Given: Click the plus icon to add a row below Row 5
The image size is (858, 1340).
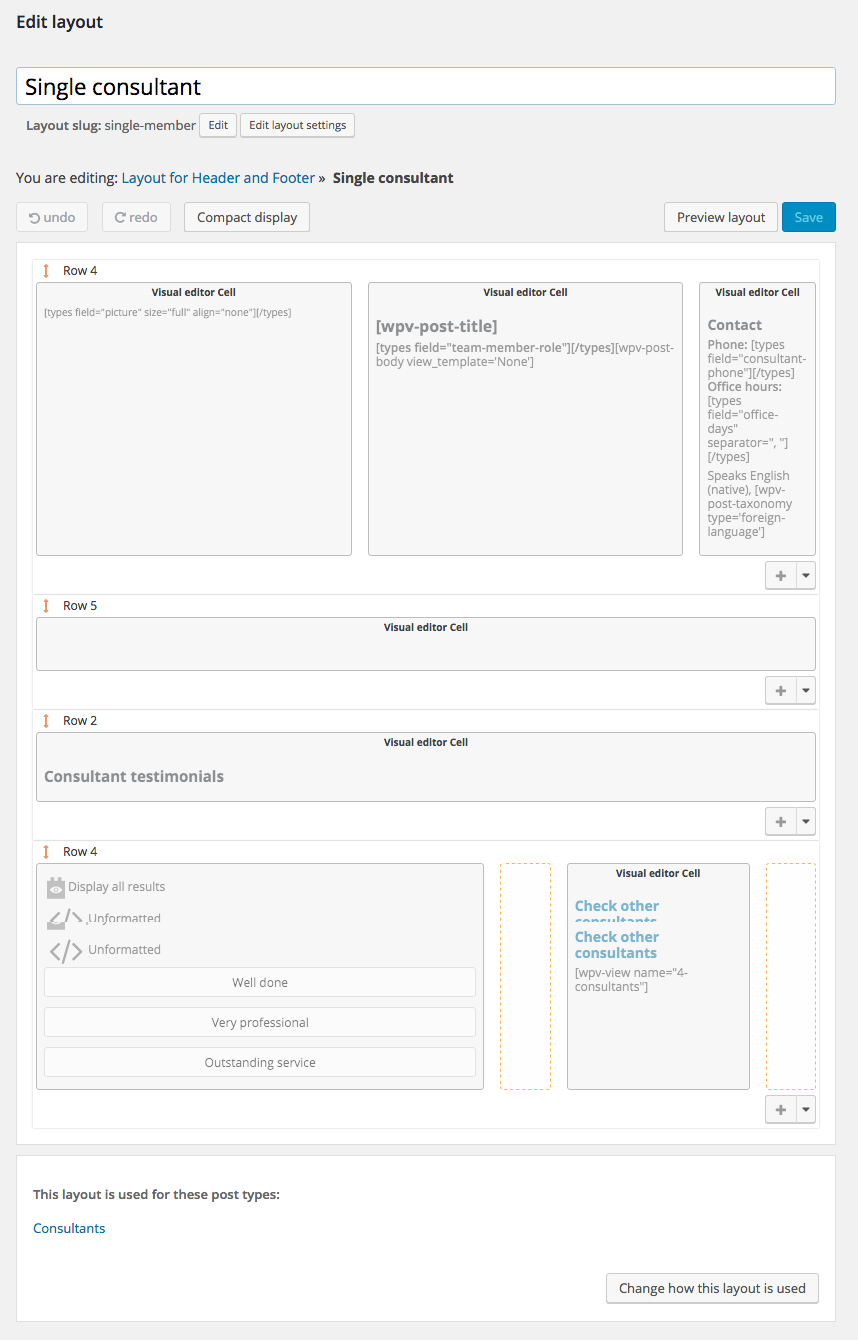Looking at the screenshot, I should (x=780, y=690).
